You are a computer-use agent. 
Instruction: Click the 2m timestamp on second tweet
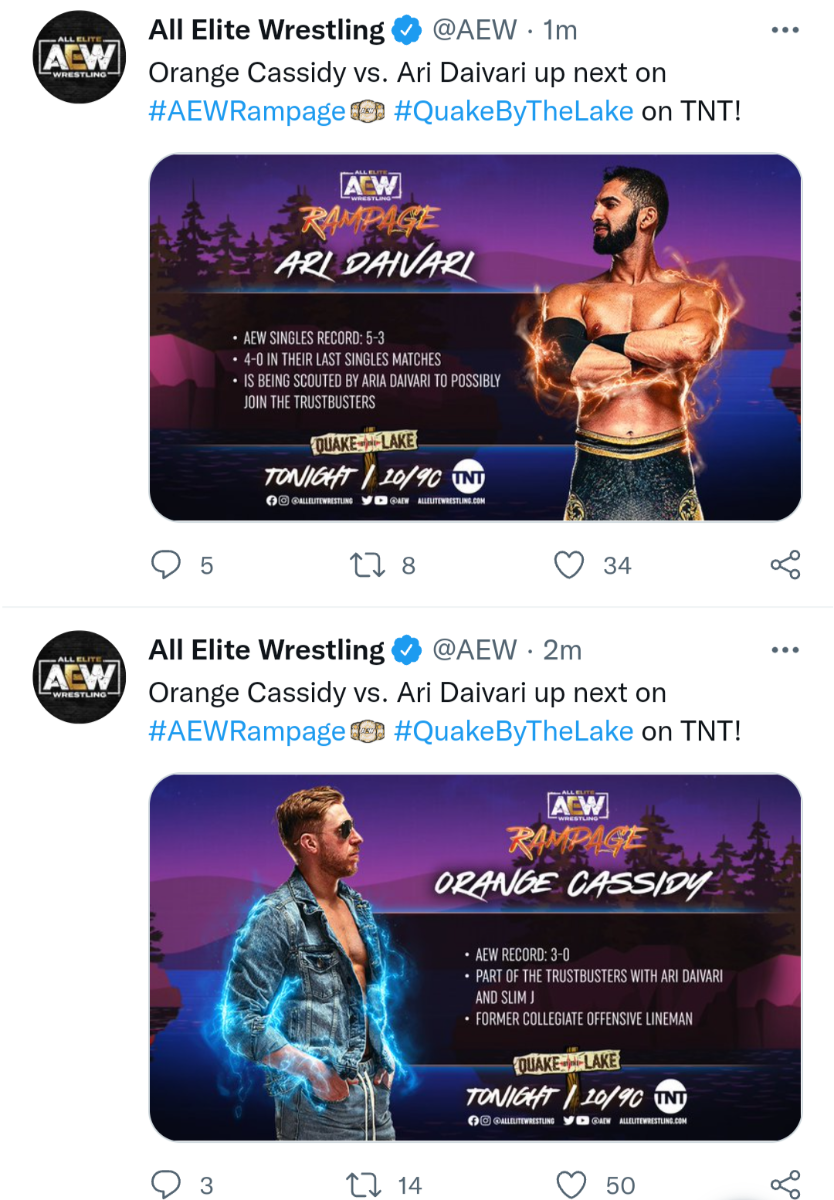click(x=562, y=651)
